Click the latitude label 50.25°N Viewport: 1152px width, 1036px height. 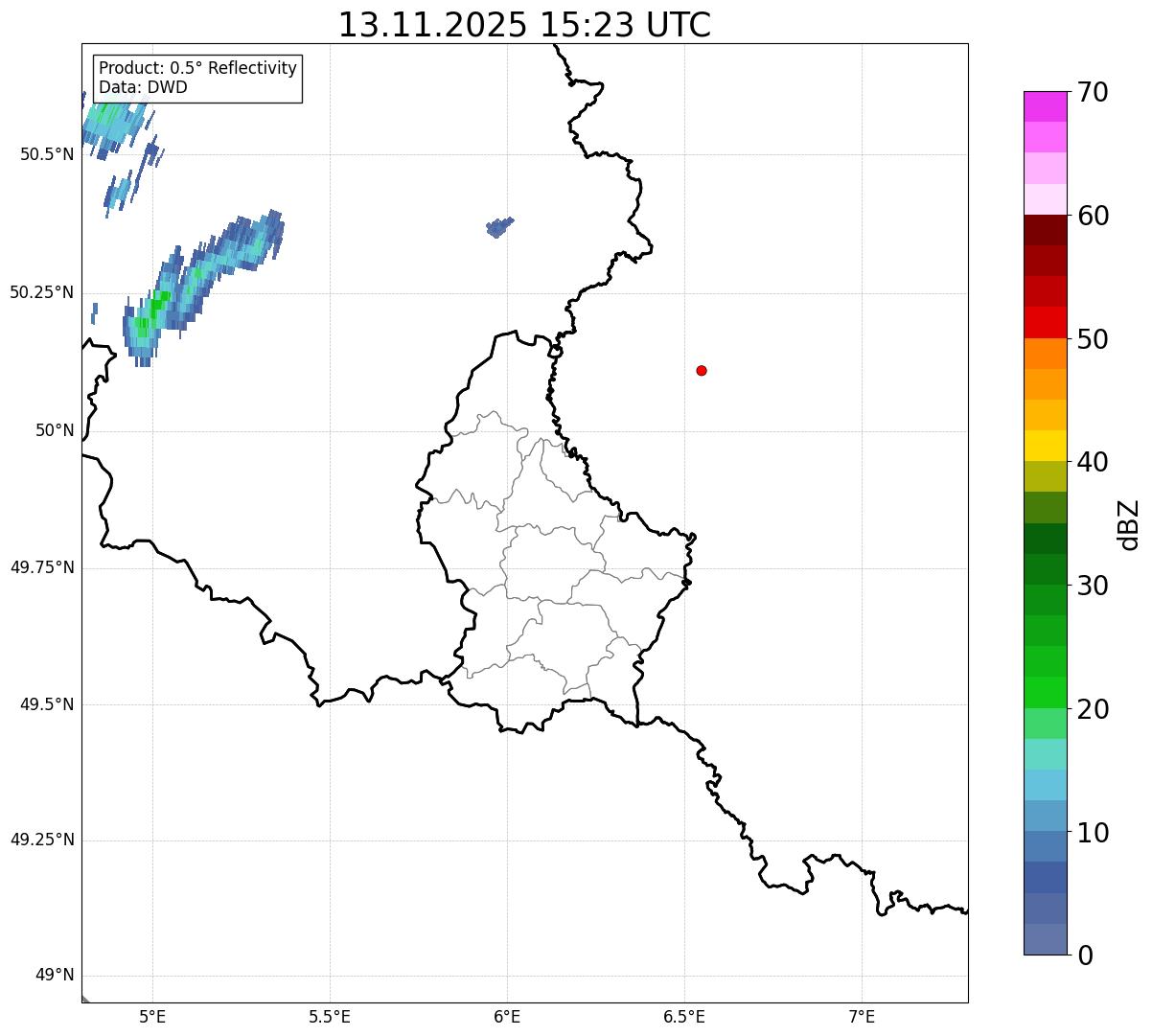42,292
